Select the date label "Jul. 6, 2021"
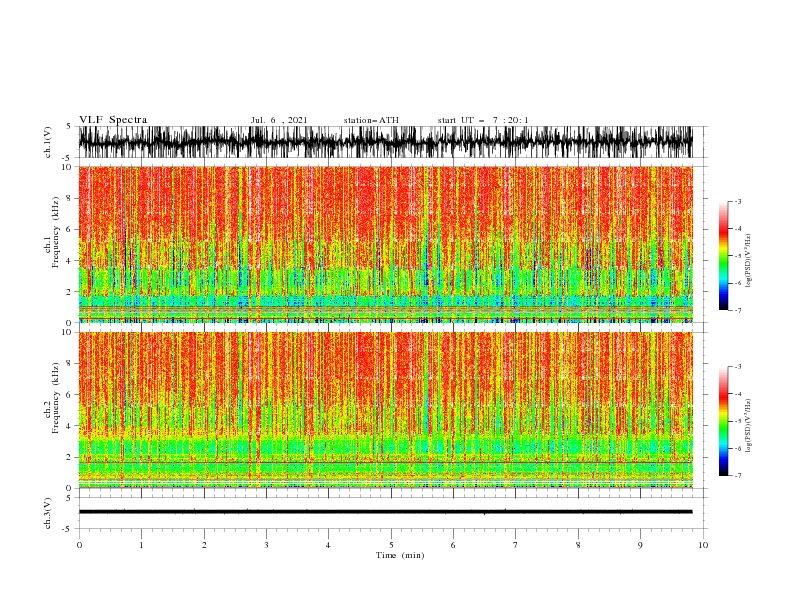Image resolution: width=792 pixels, height=612 pixels. pos(279,120)
